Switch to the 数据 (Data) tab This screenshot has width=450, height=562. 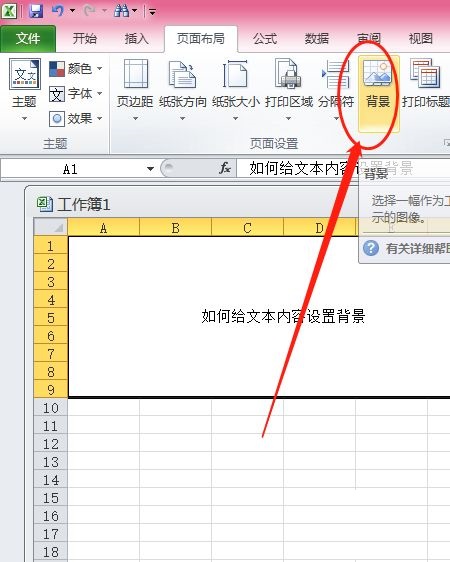(x=317, y=38)
